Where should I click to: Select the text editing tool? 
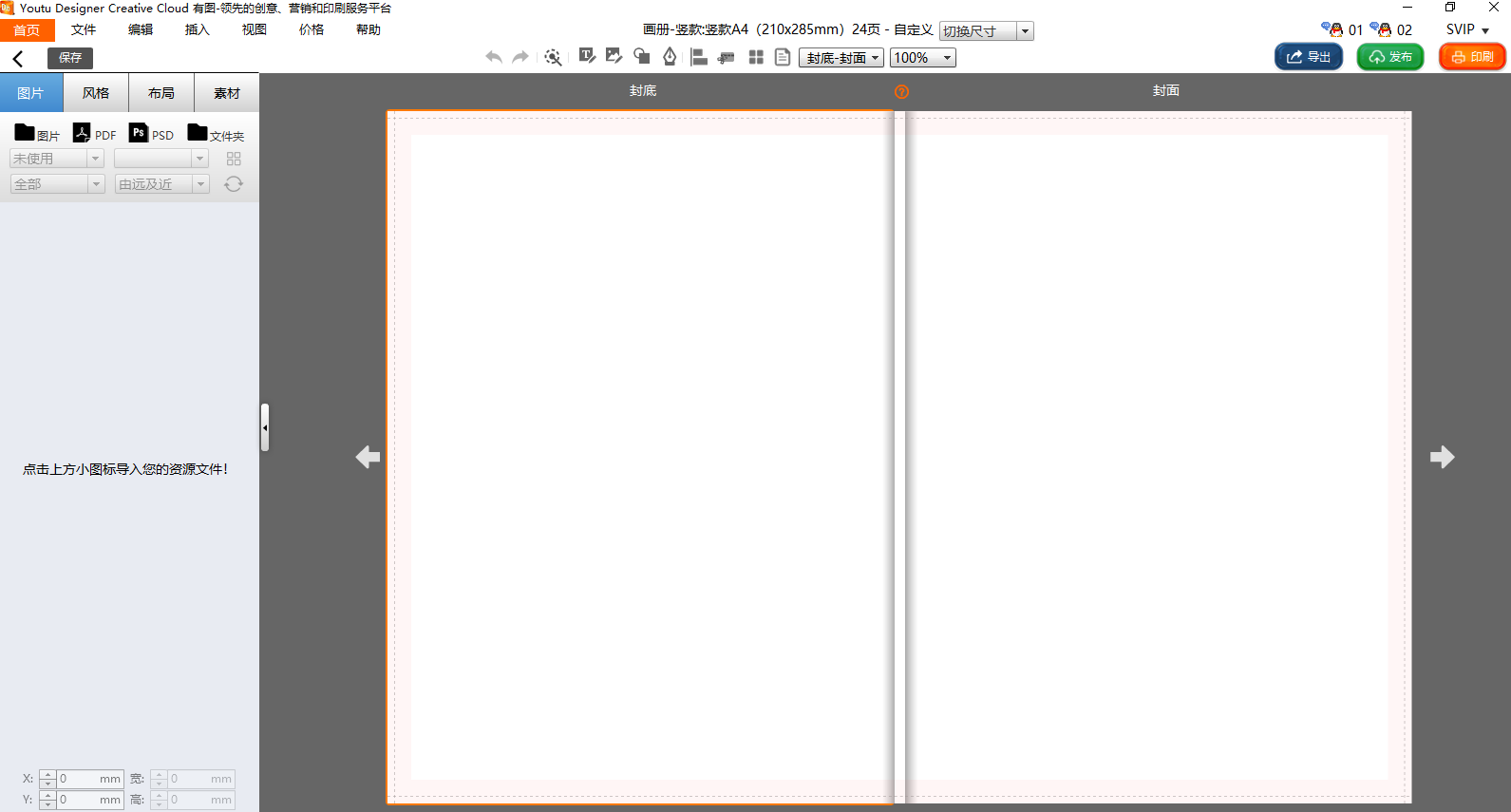pyautogui.click(x=587, y=57)
